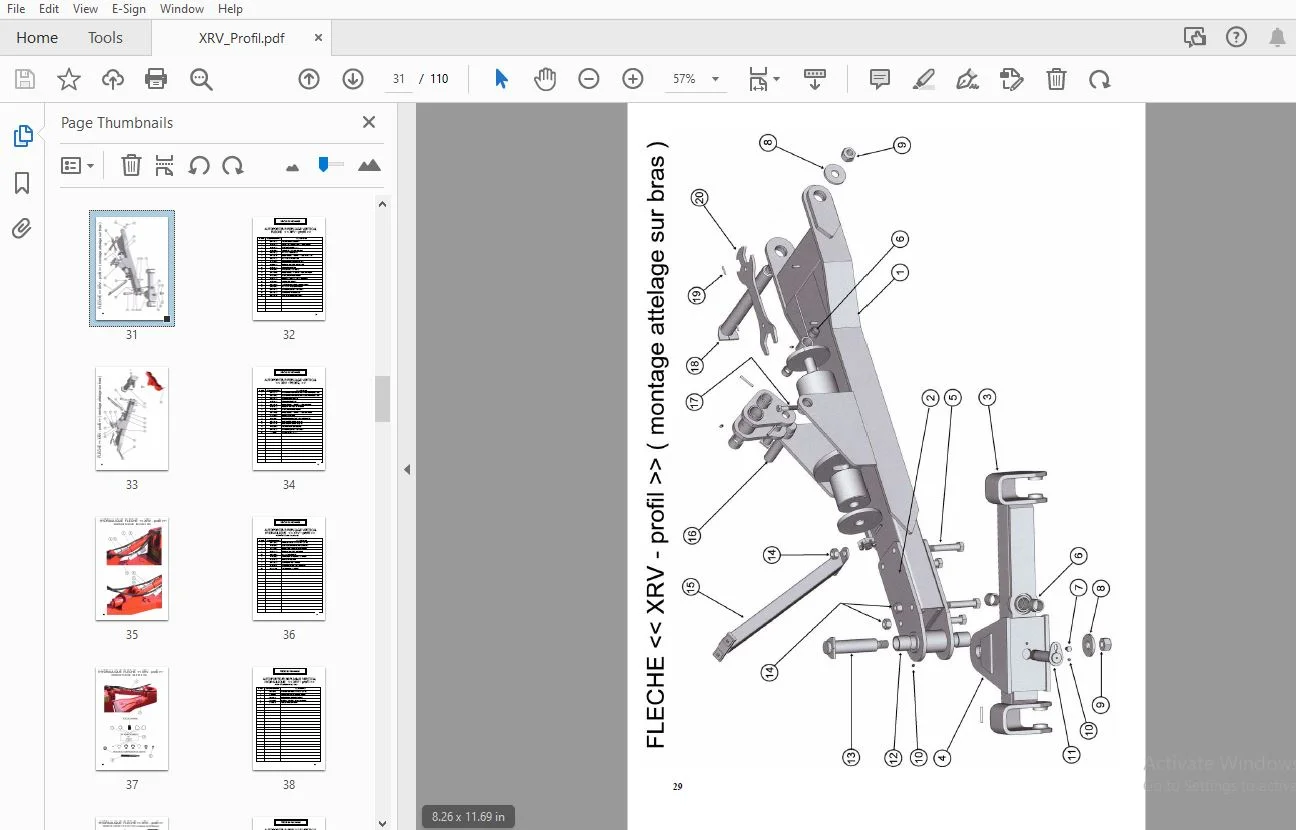Click the Save file icon

pos(25,80)
